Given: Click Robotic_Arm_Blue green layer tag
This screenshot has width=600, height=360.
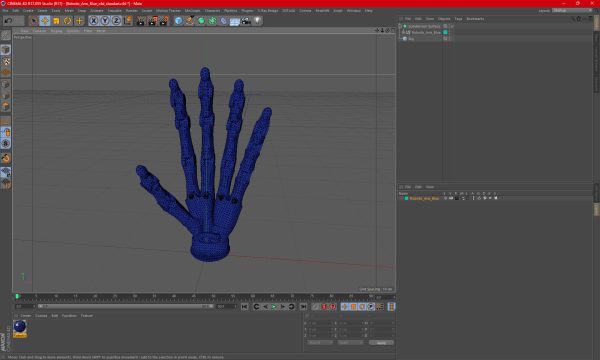Looking at the screenshot, I should pos(445,33).
